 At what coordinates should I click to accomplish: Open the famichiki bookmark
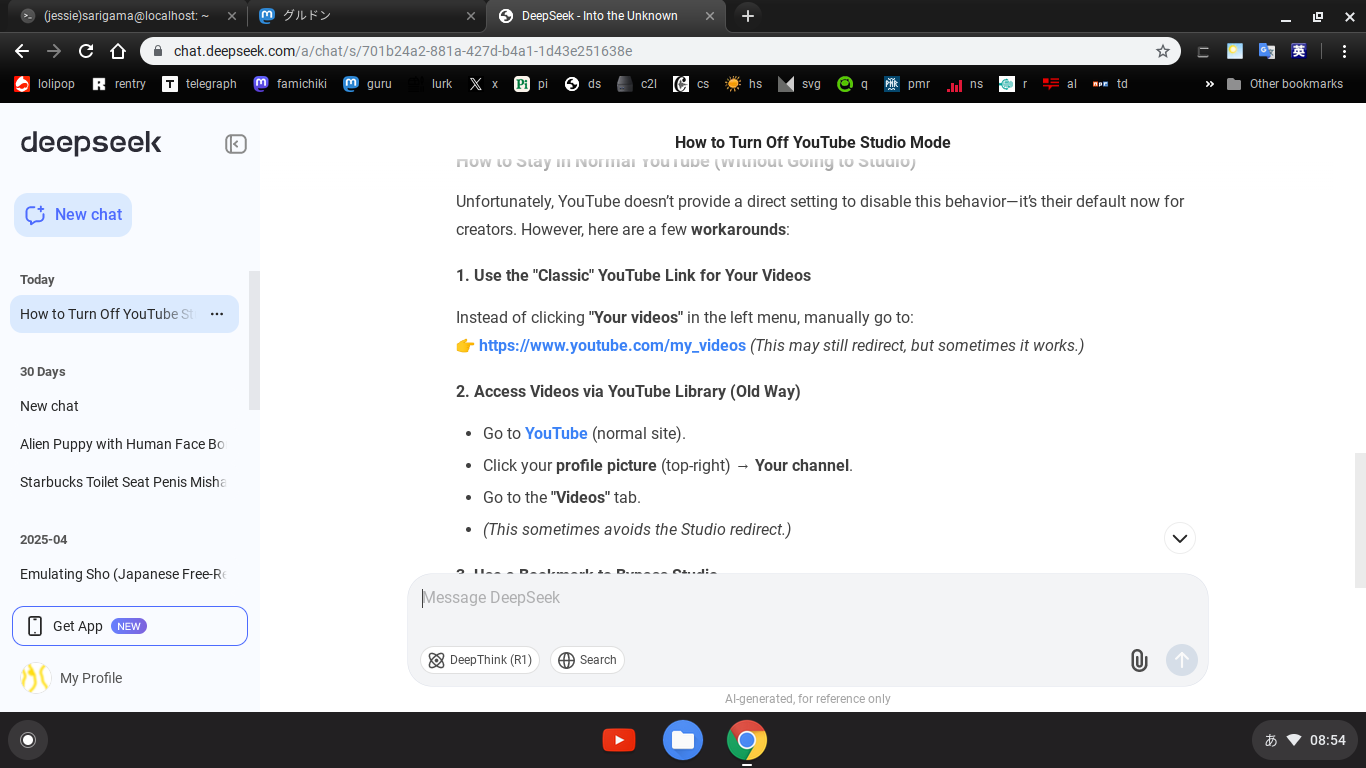pos(290,84)
